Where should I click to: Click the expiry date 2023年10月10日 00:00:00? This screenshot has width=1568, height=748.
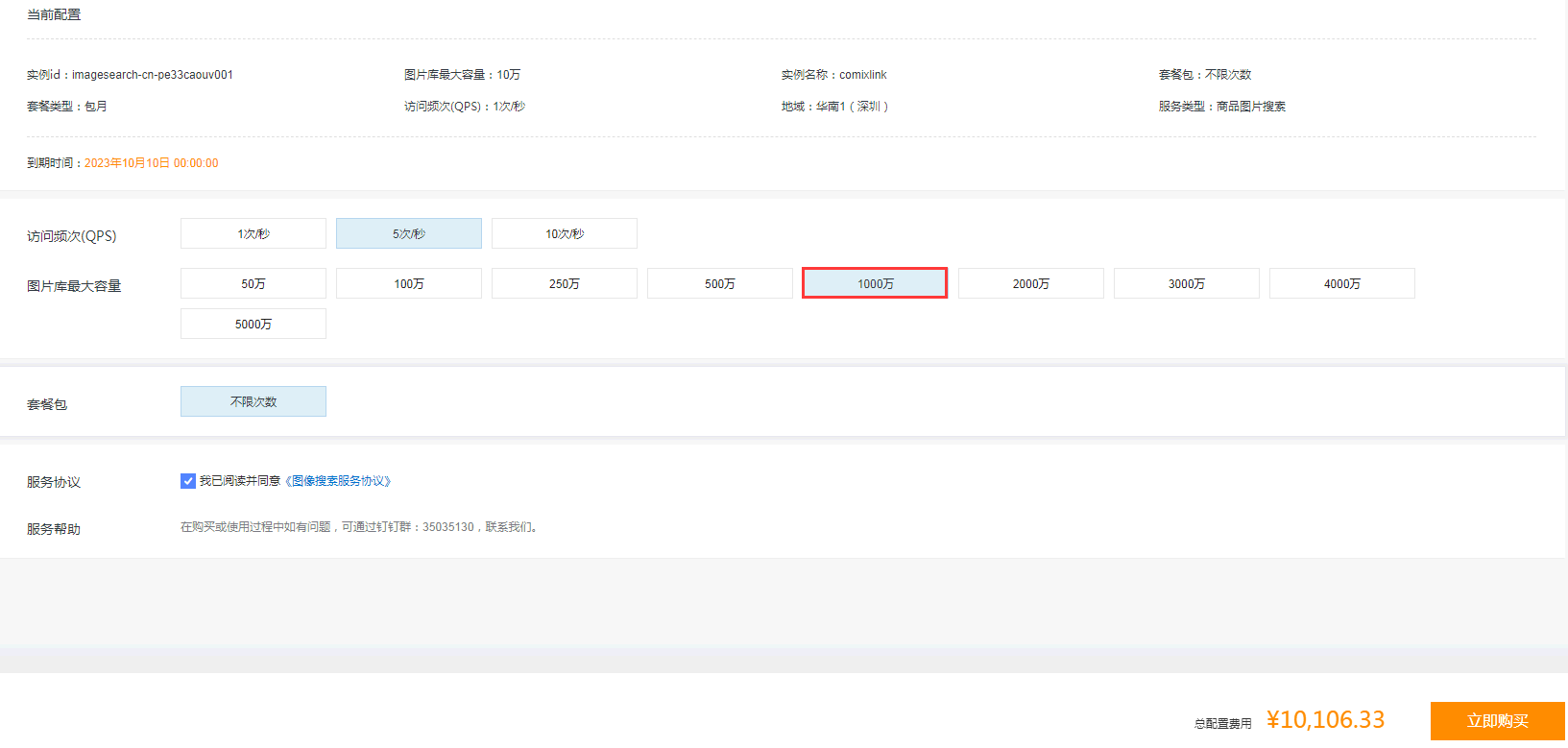click(x=151, y=163)
